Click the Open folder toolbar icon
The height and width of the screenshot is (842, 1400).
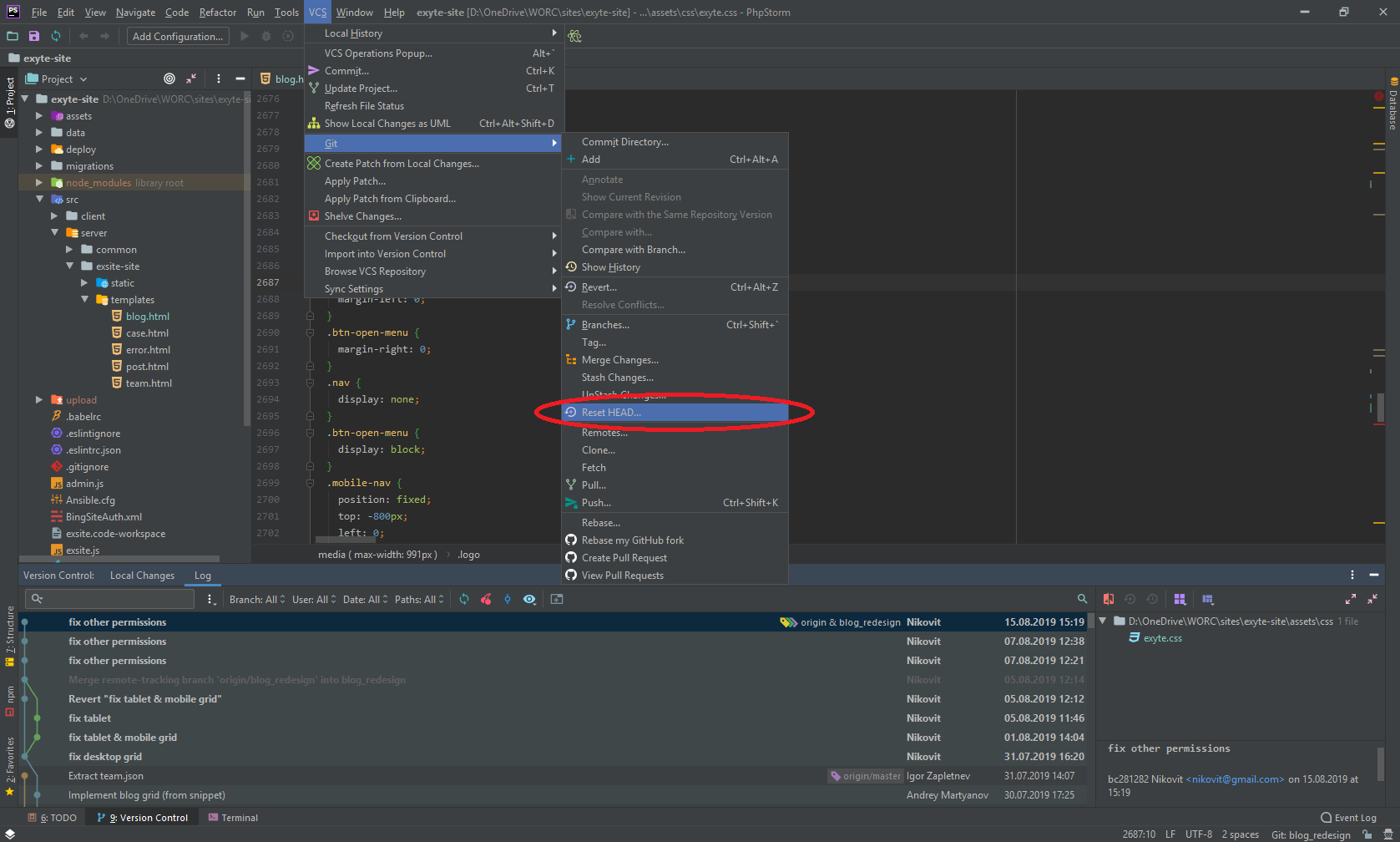click(x=13, y=36)
